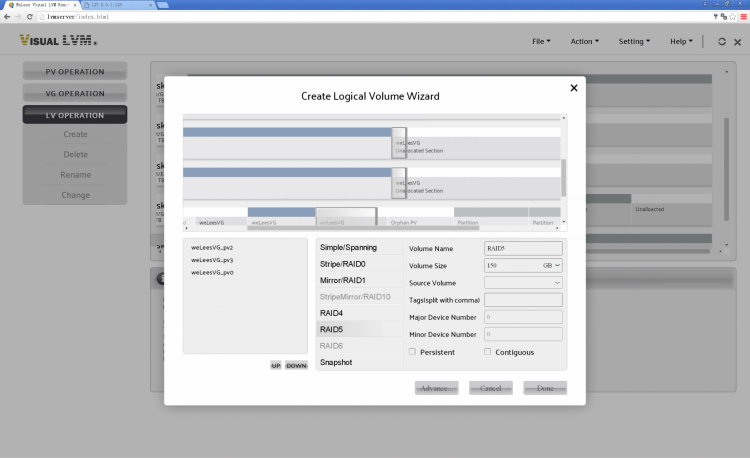Click the X icon beside the refresh icon
The height and width of the screenshot is (458, 750).
(738, 42)
